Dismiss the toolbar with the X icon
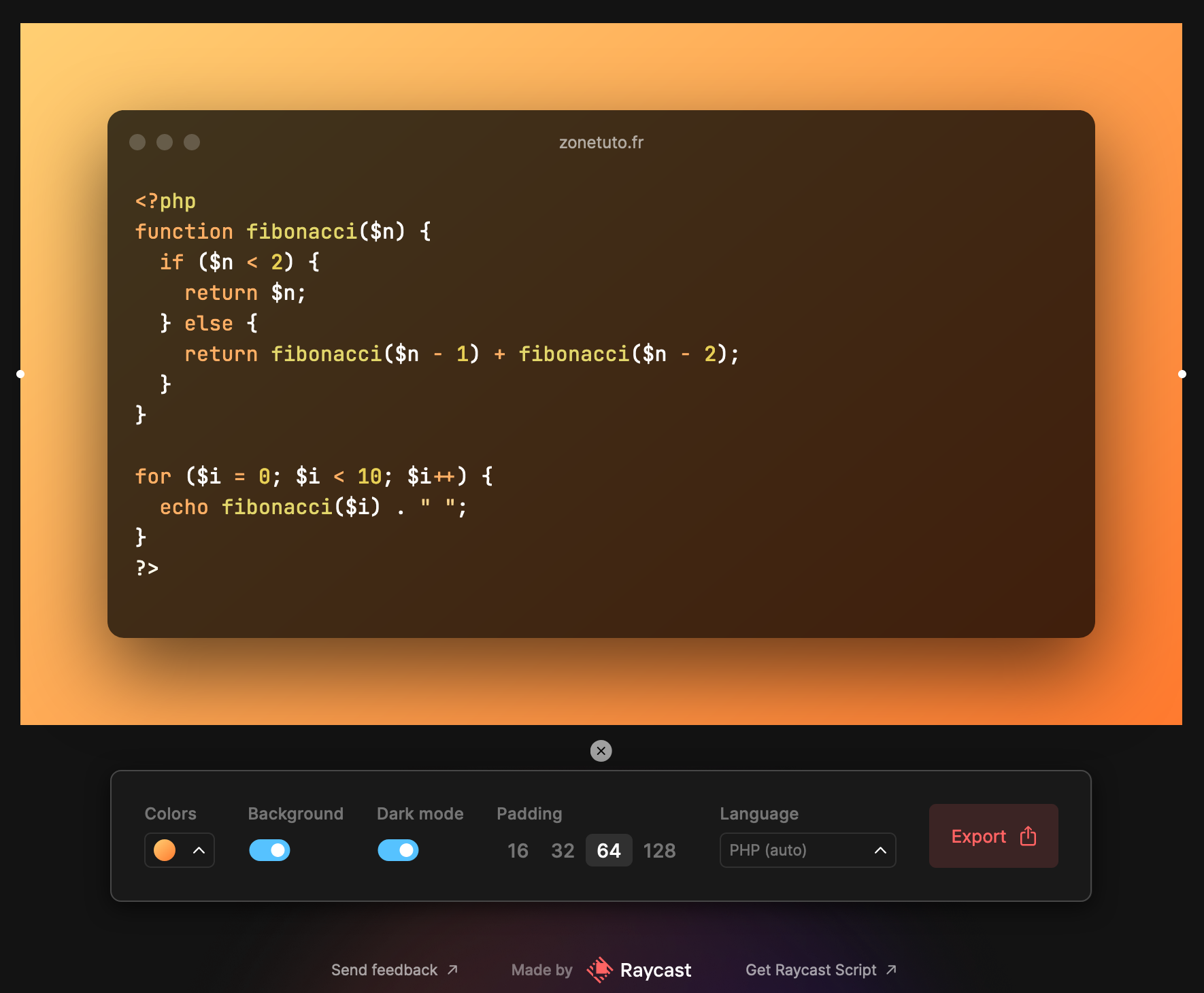This screenshot has width=1204, height=993. [601, 750]
